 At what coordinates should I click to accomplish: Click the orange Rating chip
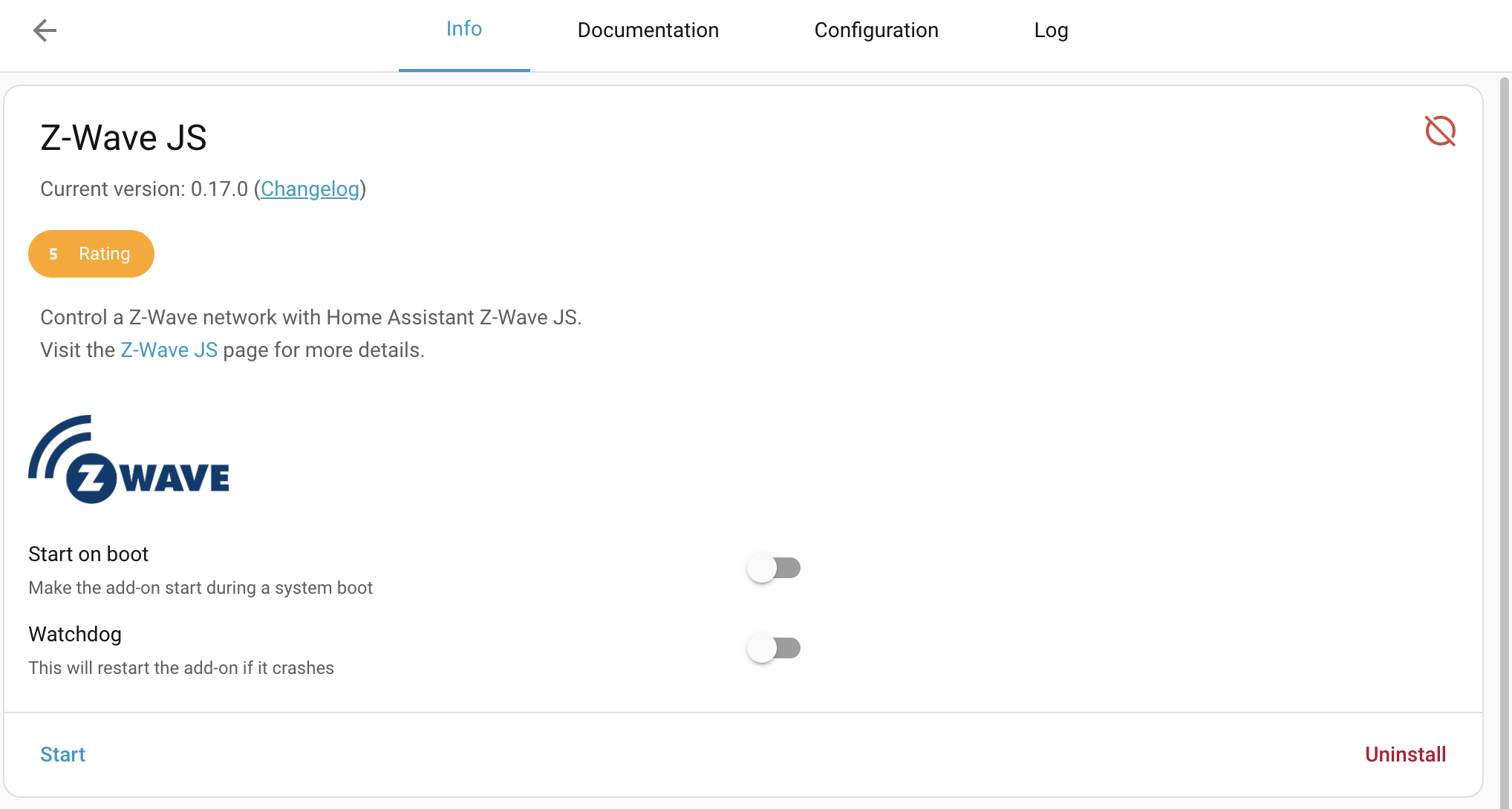(91, 254)
